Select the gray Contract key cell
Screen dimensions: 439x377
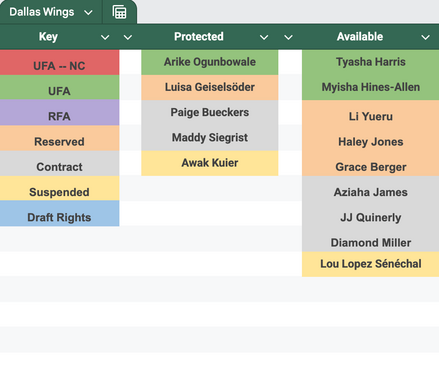pyautogui.click(x=59, y=163)
